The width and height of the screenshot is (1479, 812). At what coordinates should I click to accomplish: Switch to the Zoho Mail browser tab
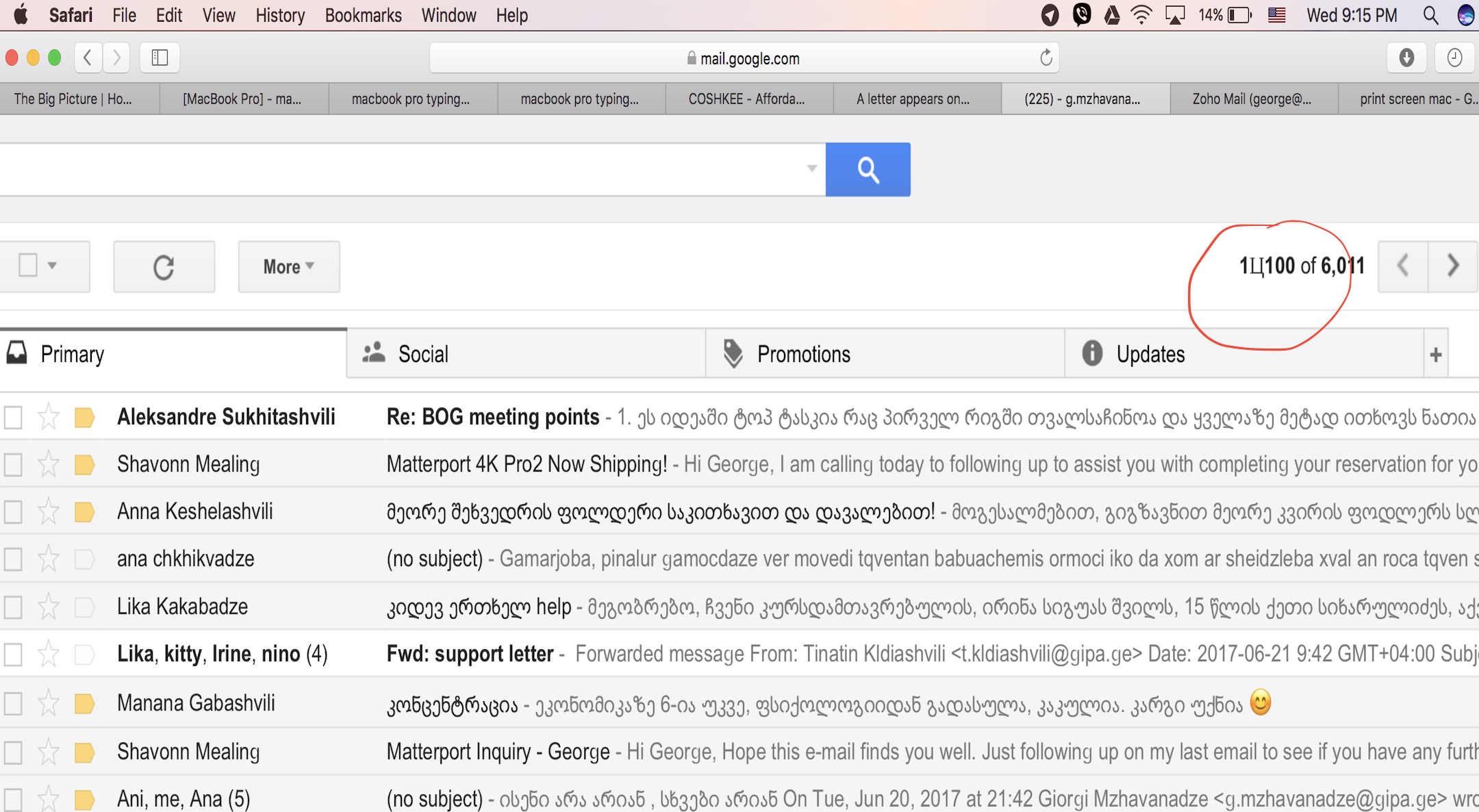click(x=1252, y=99)
